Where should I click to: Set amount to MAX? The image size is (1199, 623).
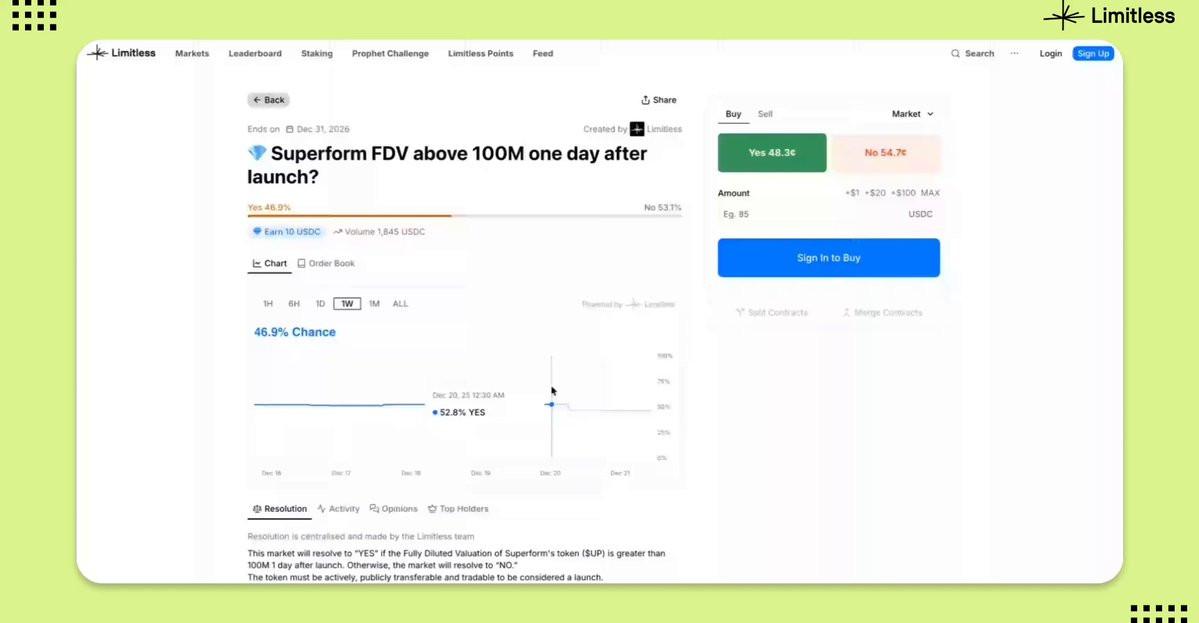coord(930,193)
